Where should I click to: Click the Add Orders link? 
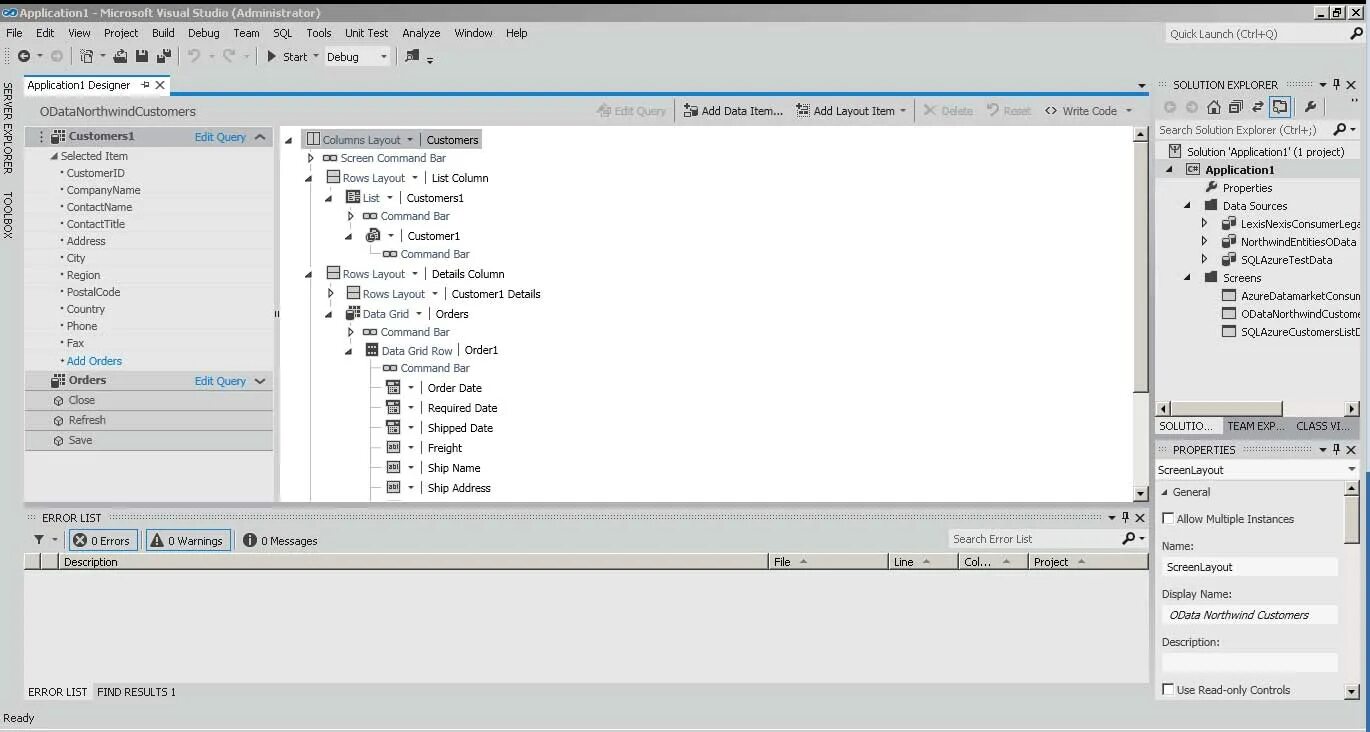pyautogui.click(x=94, y=361)
